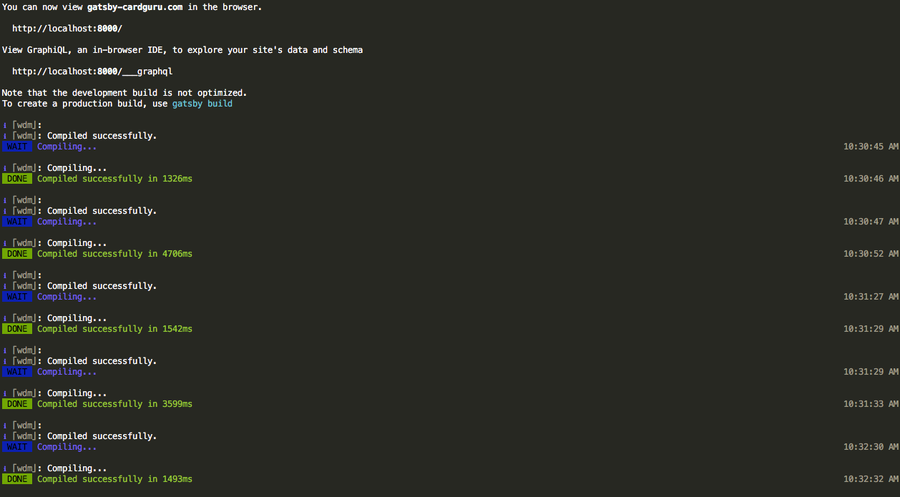
Task: Click the DONE badge for 1326ms compile
Action: click(17, 178)
